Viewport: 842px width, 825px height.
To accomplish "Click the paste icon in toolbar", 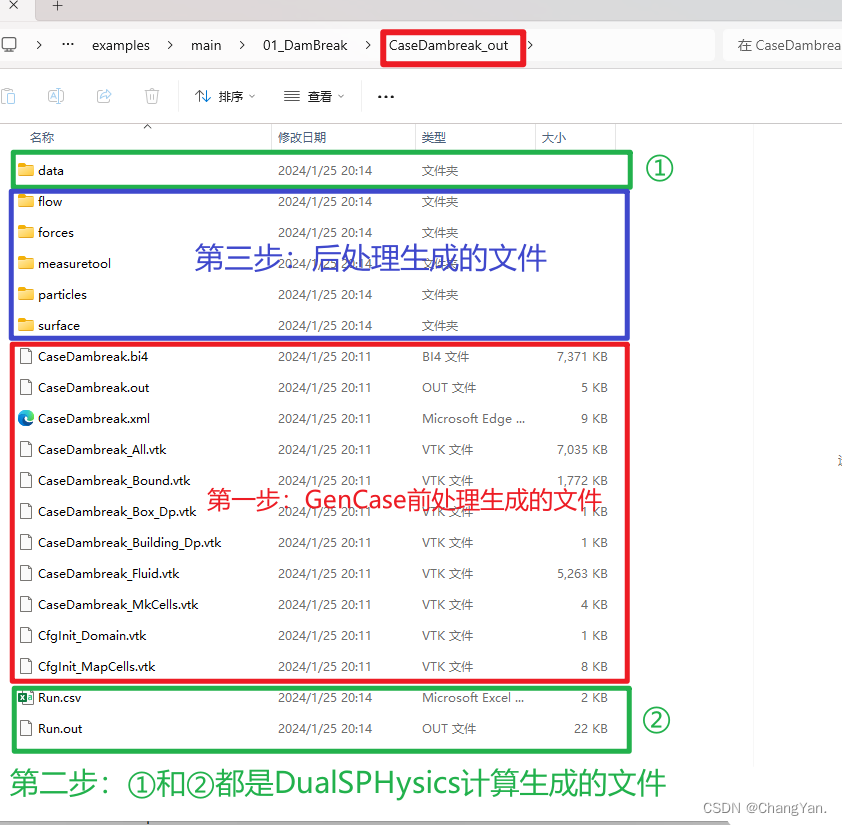I will pyautogui.click(x=8, y=97).
